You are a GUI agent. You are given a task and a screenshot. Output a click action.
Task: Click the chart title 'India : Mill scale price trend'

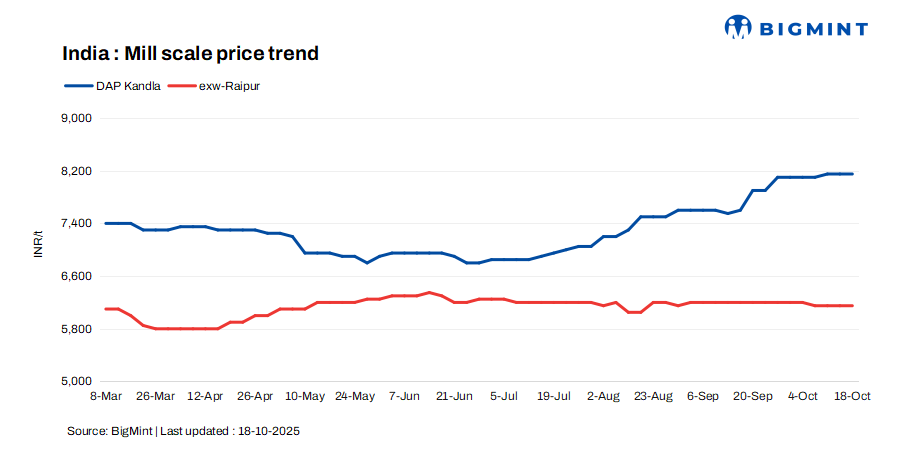tap(190, 54)
